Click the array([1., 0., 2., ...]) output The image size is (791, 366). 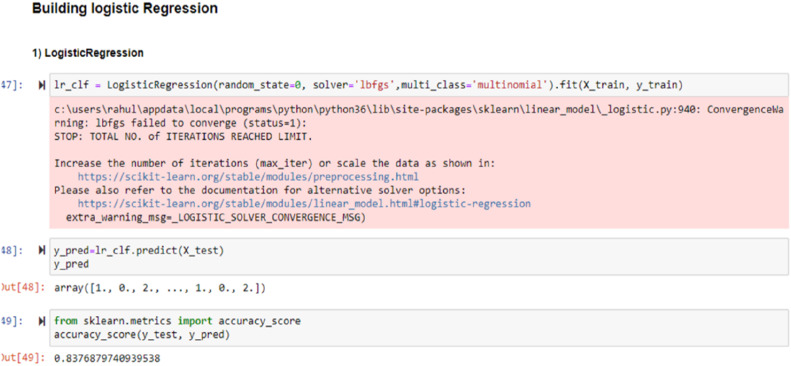coord(159,288)
